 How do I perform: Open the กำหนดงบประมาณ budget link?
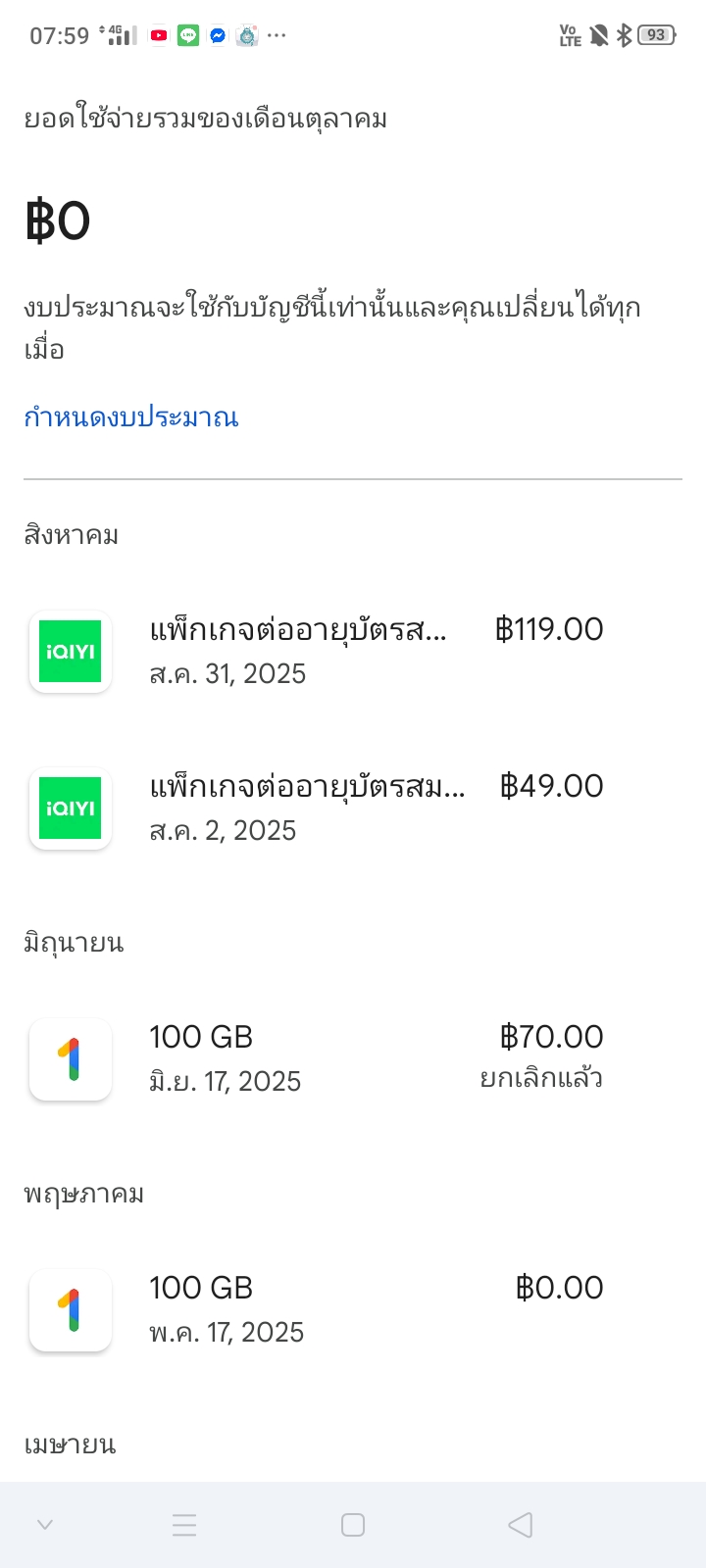tap(131, 417)
